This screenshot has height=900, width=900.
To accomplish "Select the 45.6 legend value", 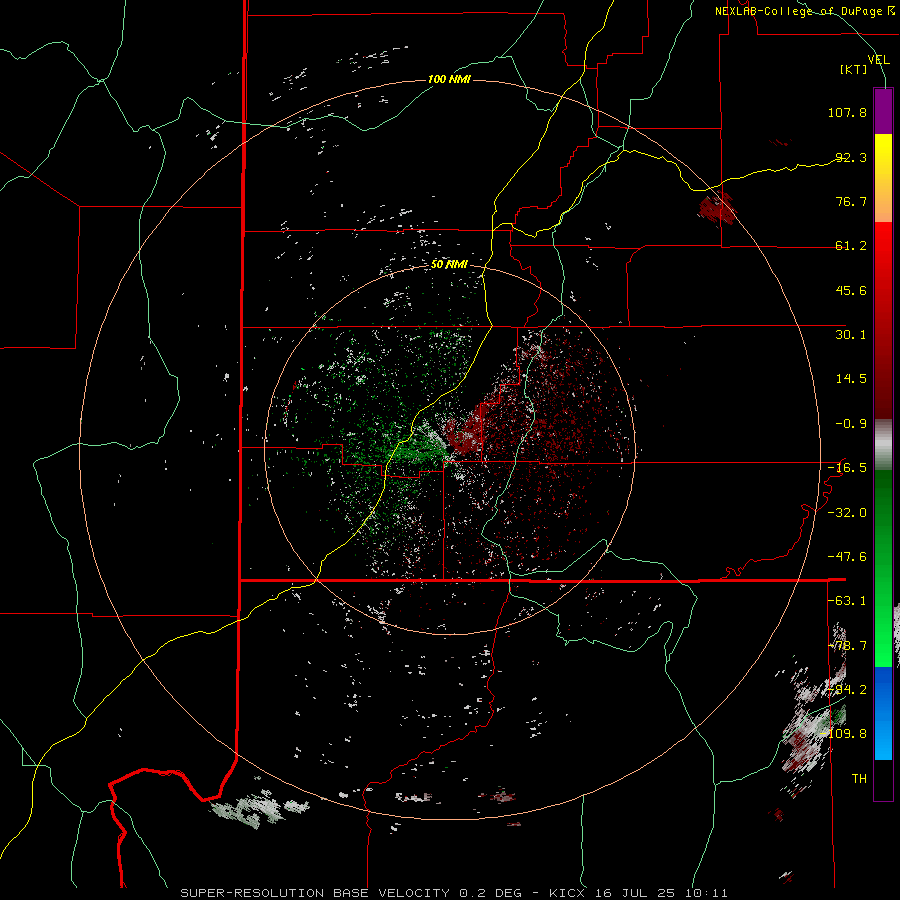I will [x=851, y=290].
